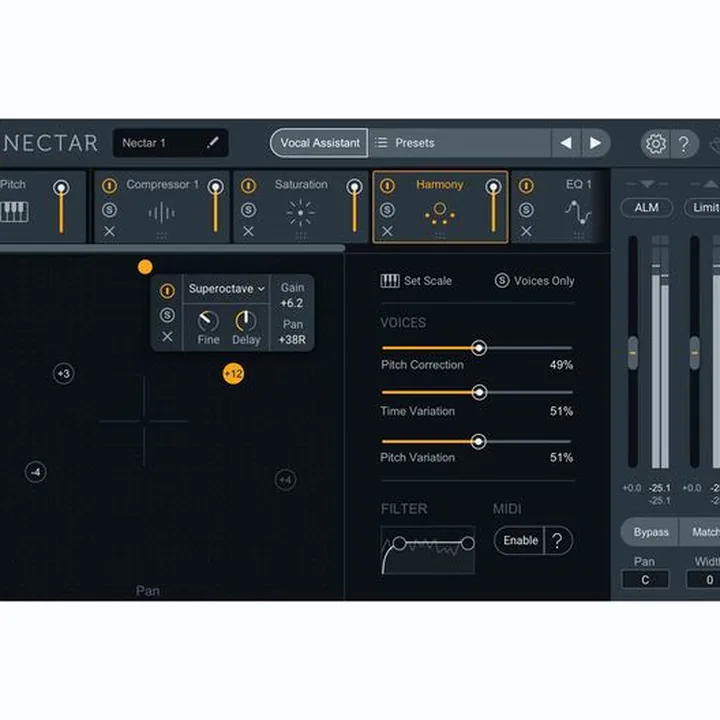Go to the previous preset arrow

(566, 143)
